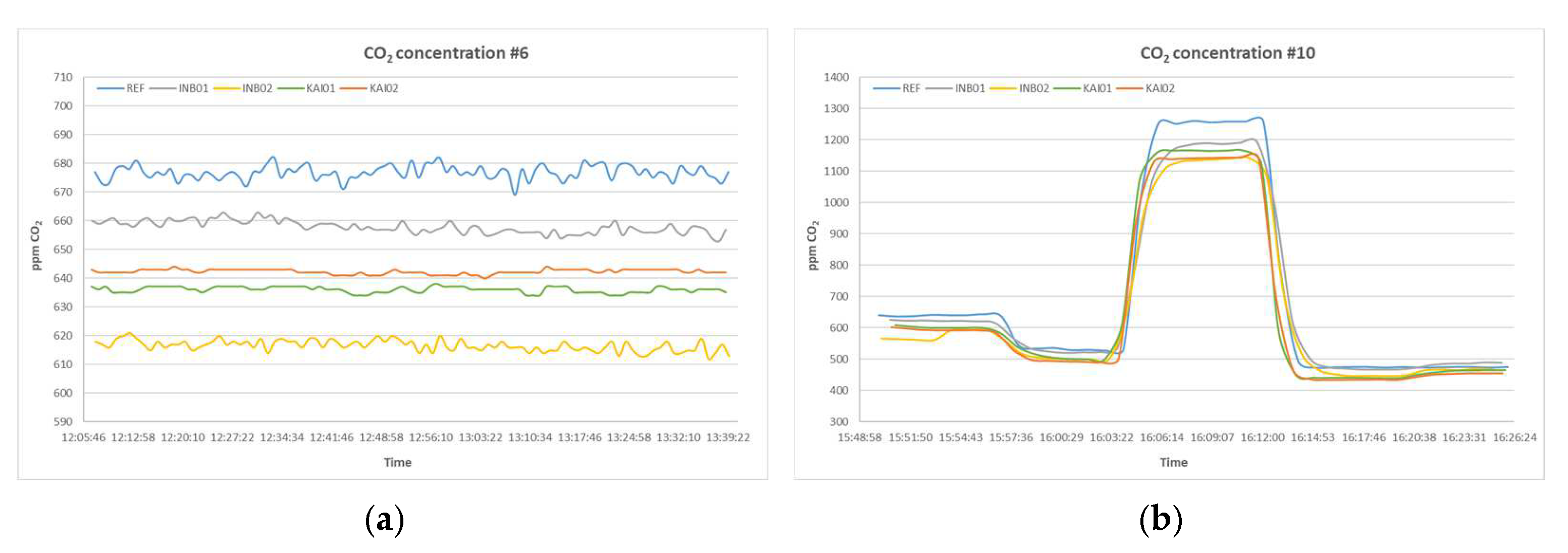The height and width of the screenshot is (553, 1568).
Task: Click the 'Time' axis label under chart #6
Action: pos(397,462)
